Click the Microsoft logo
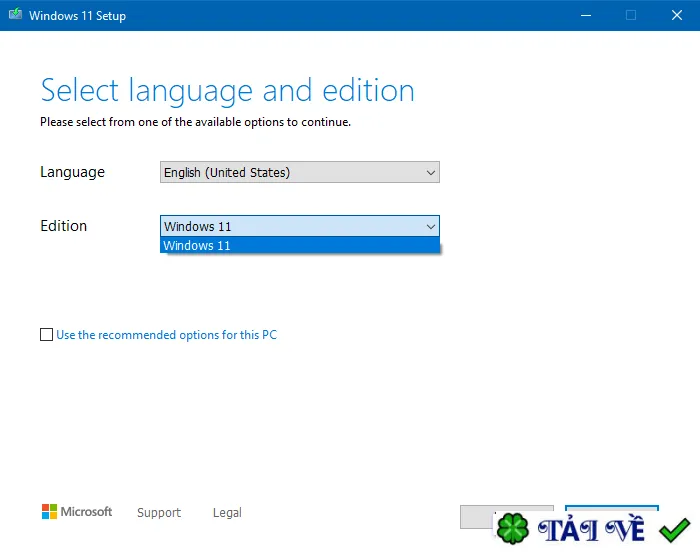 tap(77, 512)
